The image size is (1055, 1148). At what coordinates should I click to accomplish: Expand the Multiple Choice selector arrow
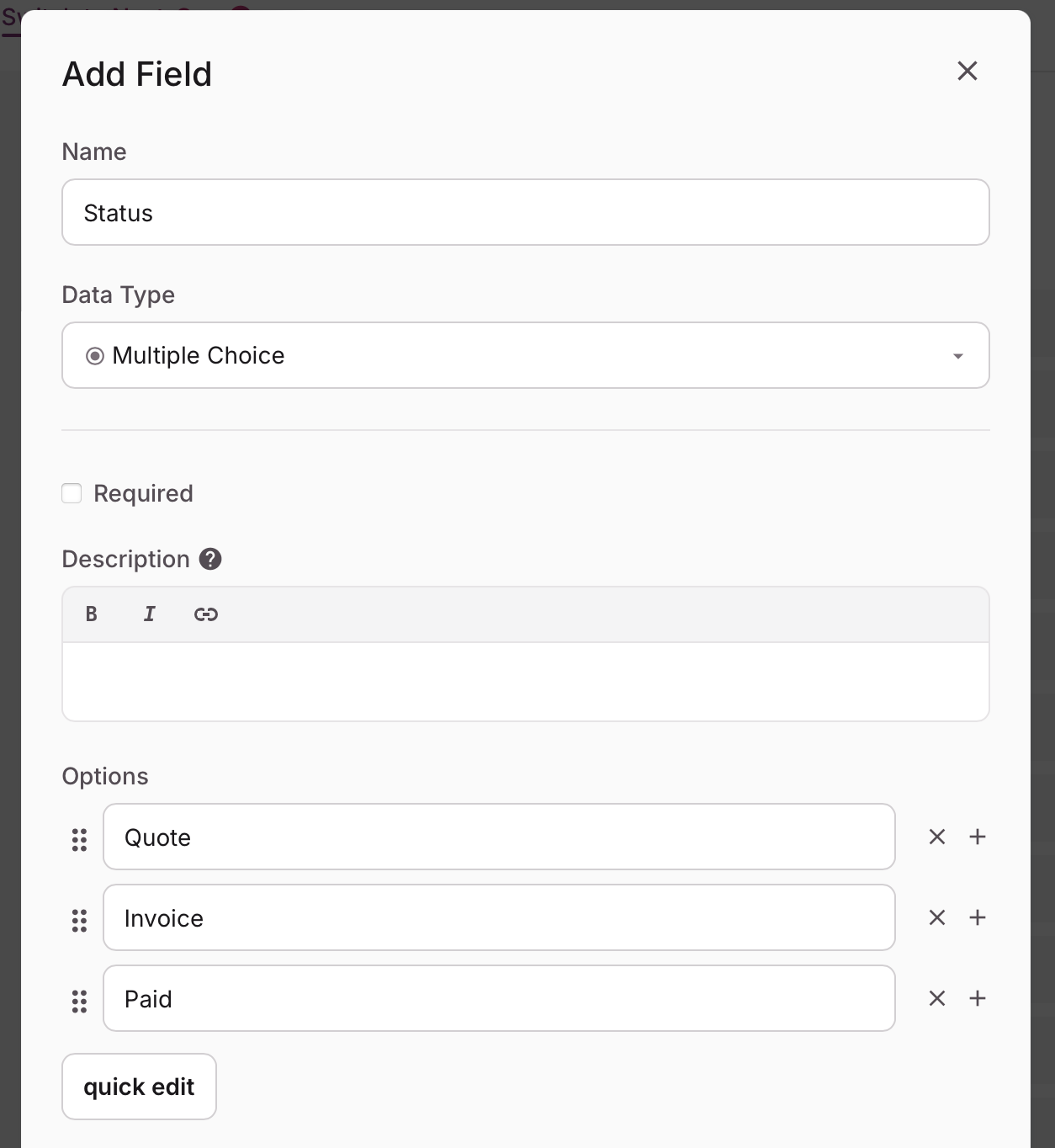point(957,355)
